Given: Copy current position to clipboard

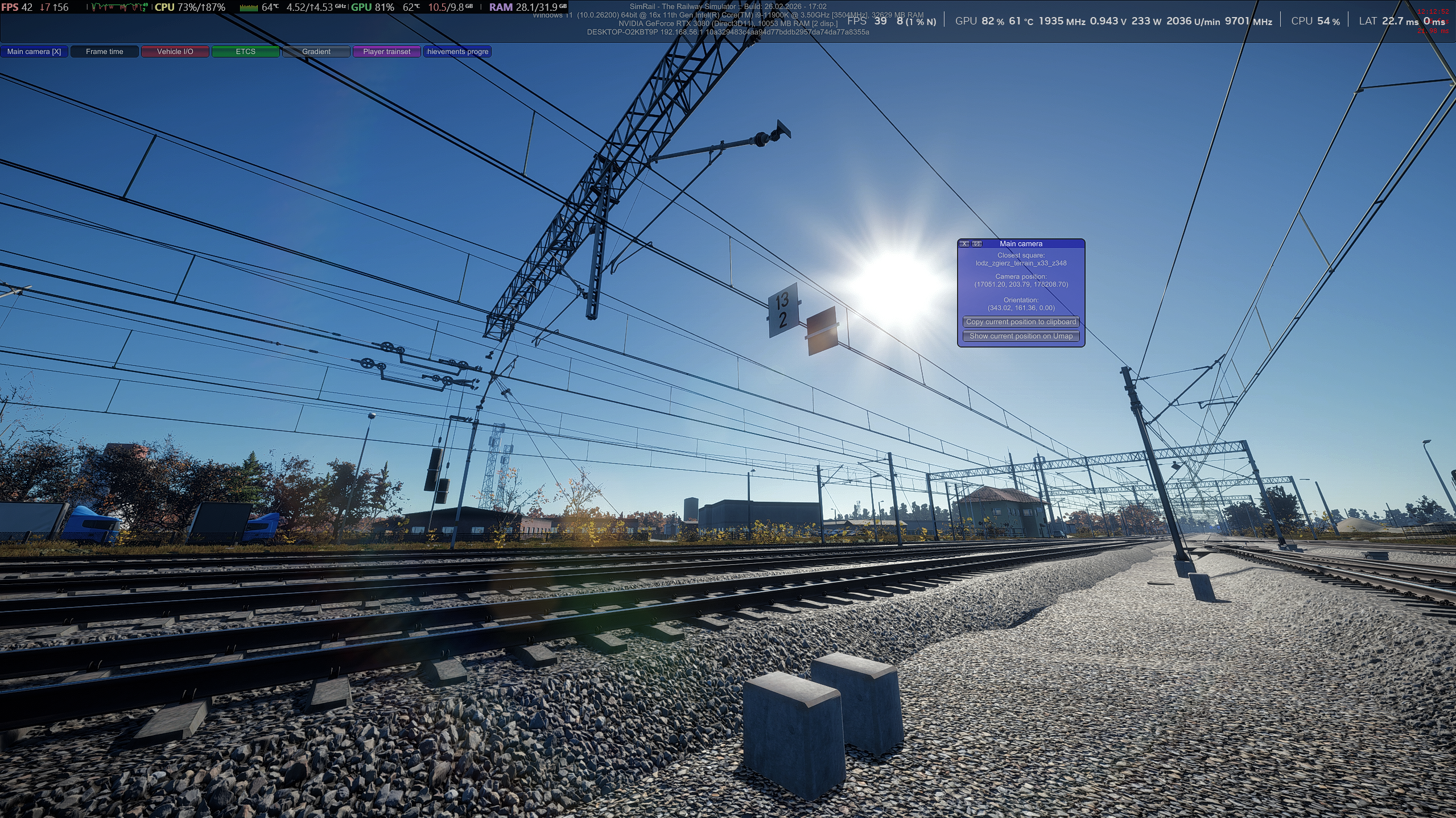Looking at the screenshot, I should (x=1021, y=322).
